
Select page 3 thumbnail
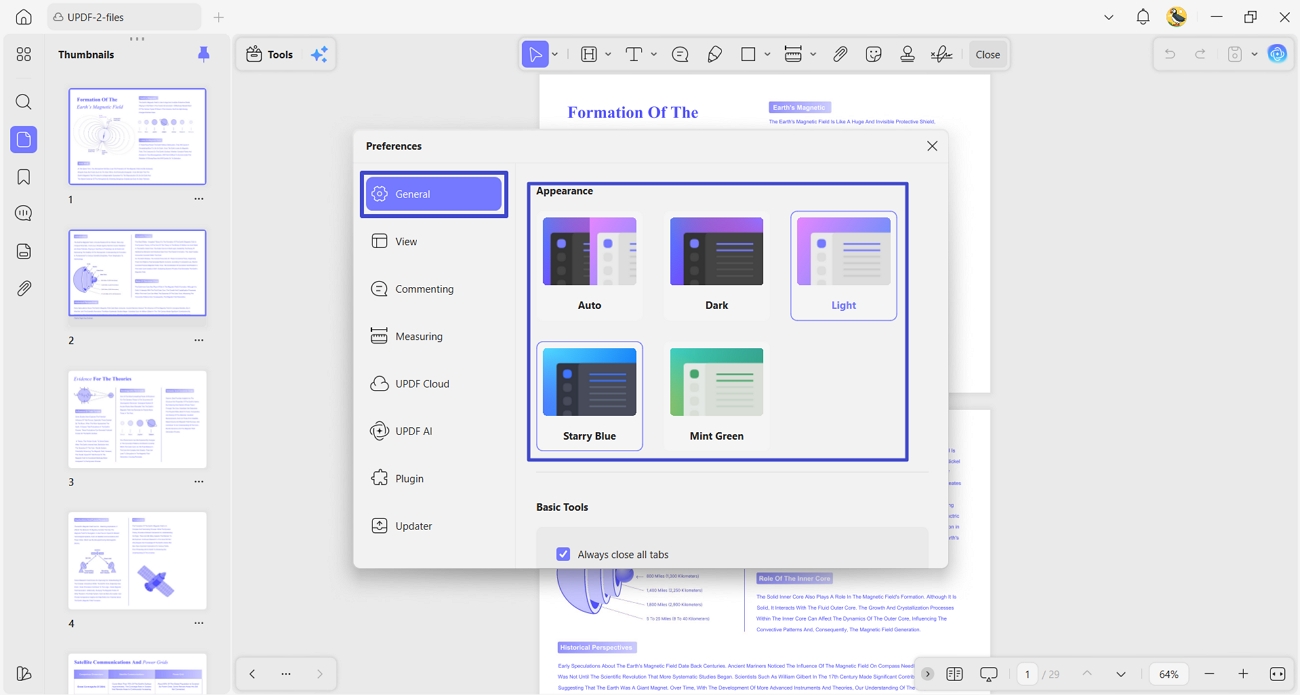click(x=137, y=419)
